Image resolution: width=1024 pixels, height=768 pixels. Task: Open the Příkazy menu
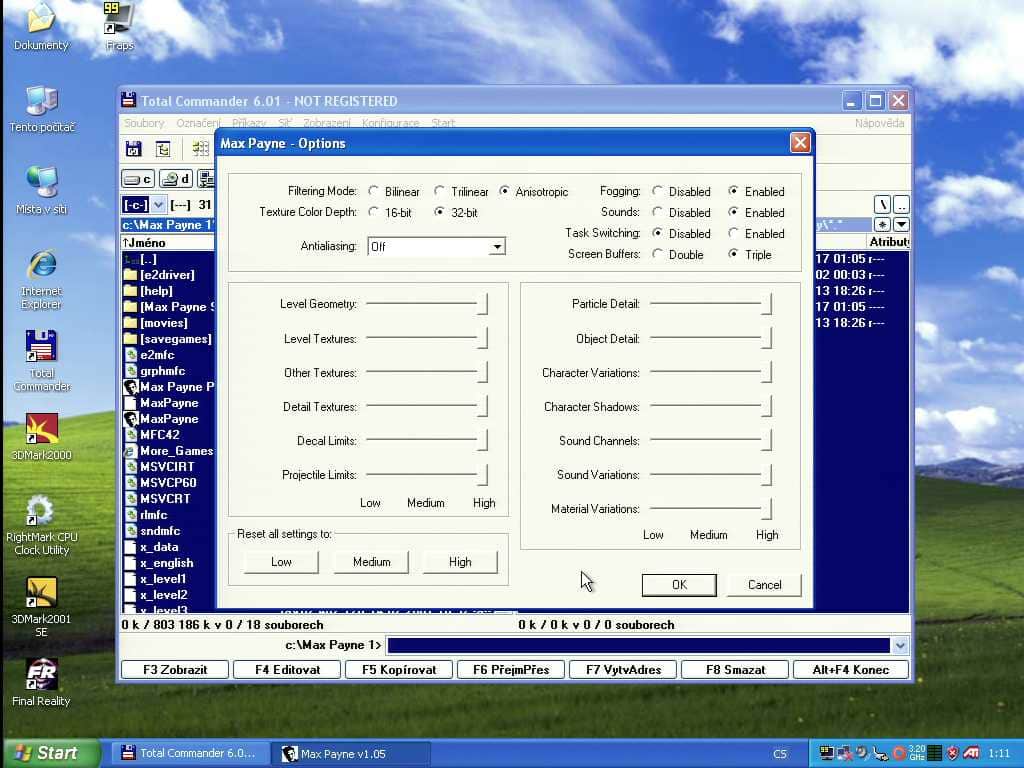pyautogui.click(x=249, y=123)
